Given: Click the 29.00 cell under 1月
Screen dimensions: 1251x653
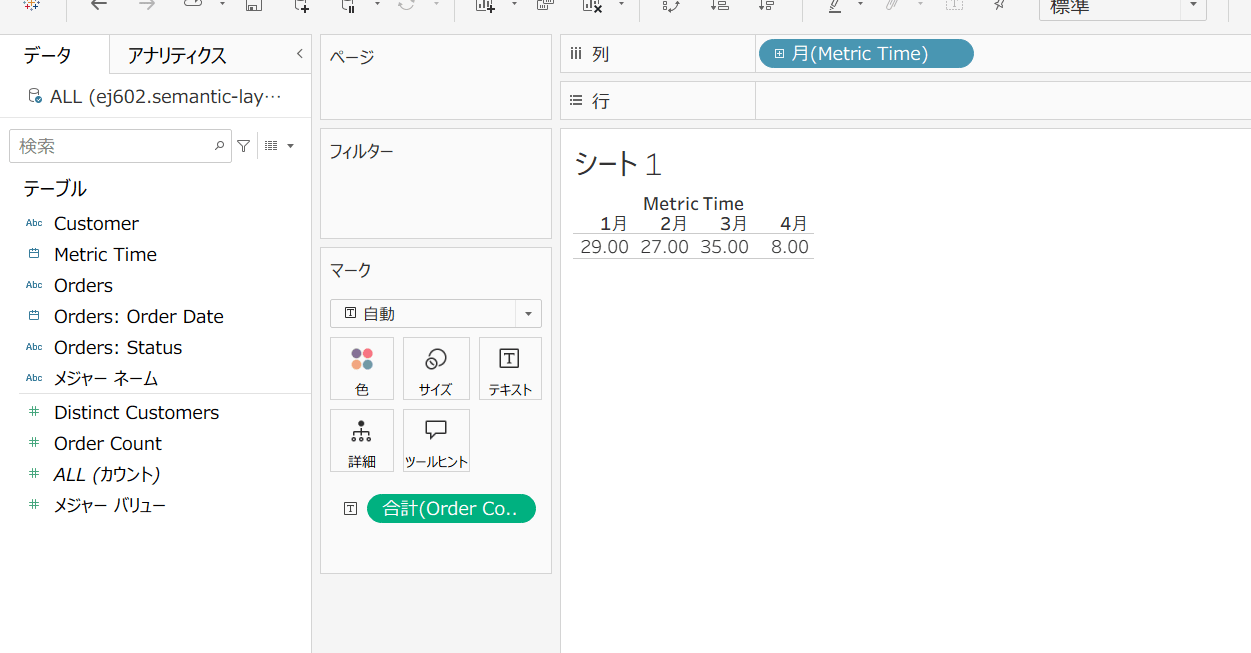Looking at the screenshot, I should pos(604,247).
